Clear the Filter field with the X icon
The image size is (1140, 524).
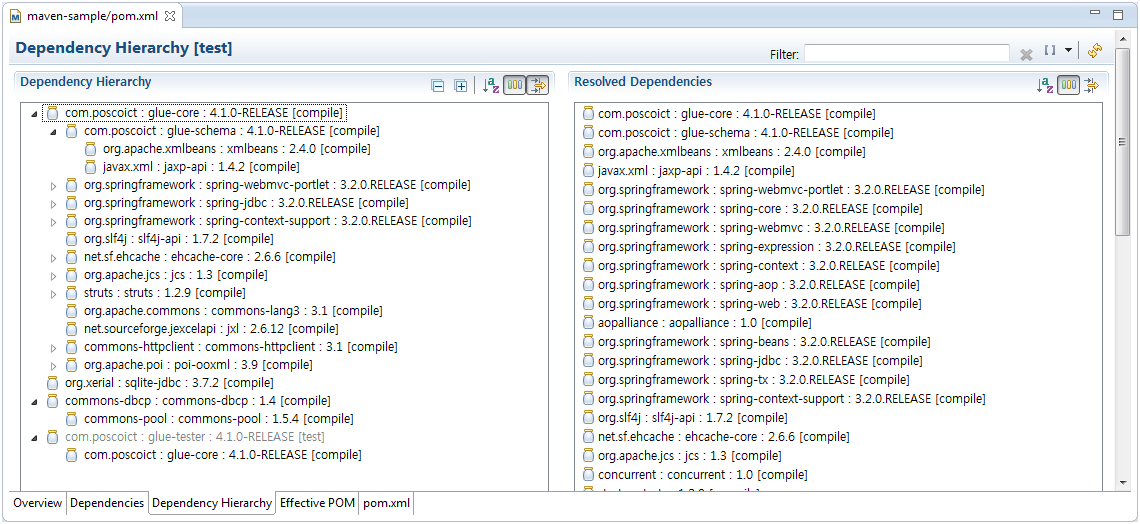pyautogui.click(x=1027, y=55)
